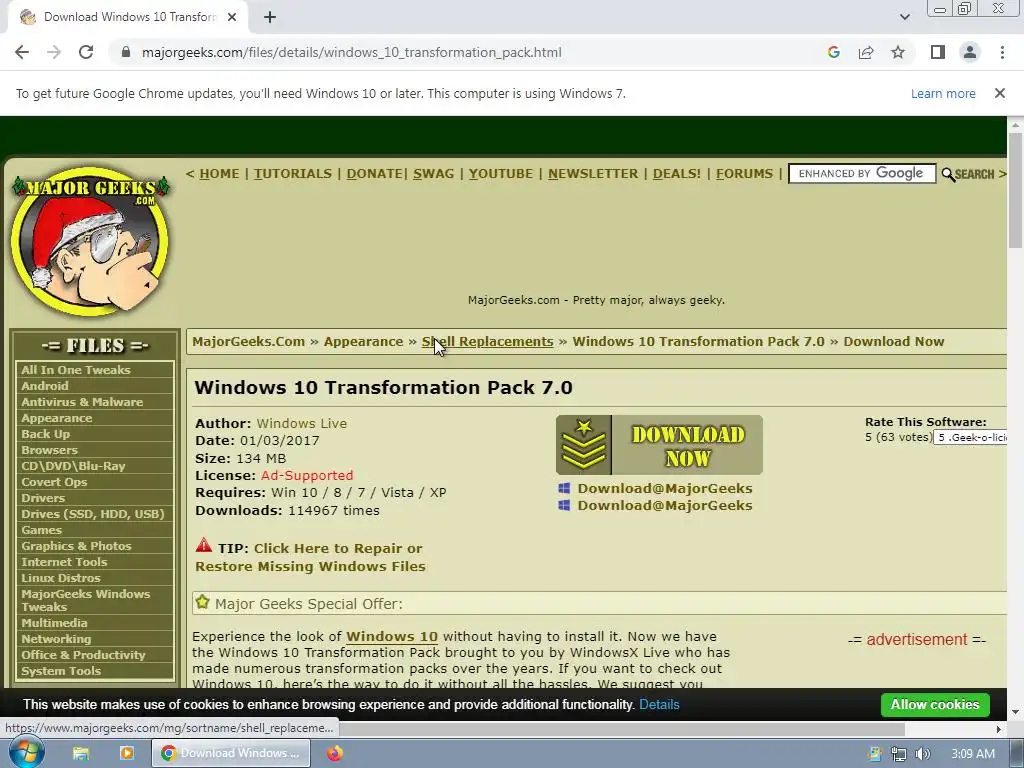Open the FORUMS menu link
This screenshot has height=768, width=1024.
tap(744, 174)
